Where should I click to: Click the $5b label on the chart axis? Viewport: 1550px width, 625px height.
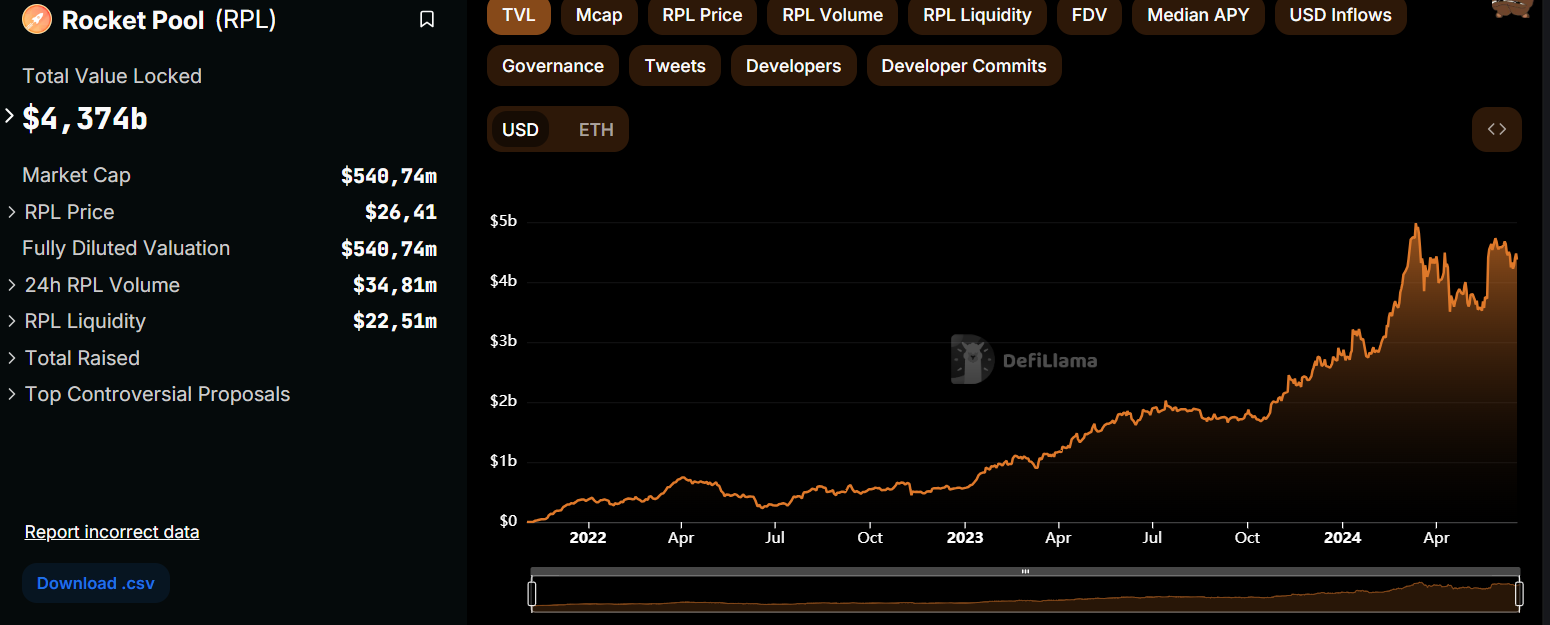coord(503,221)
